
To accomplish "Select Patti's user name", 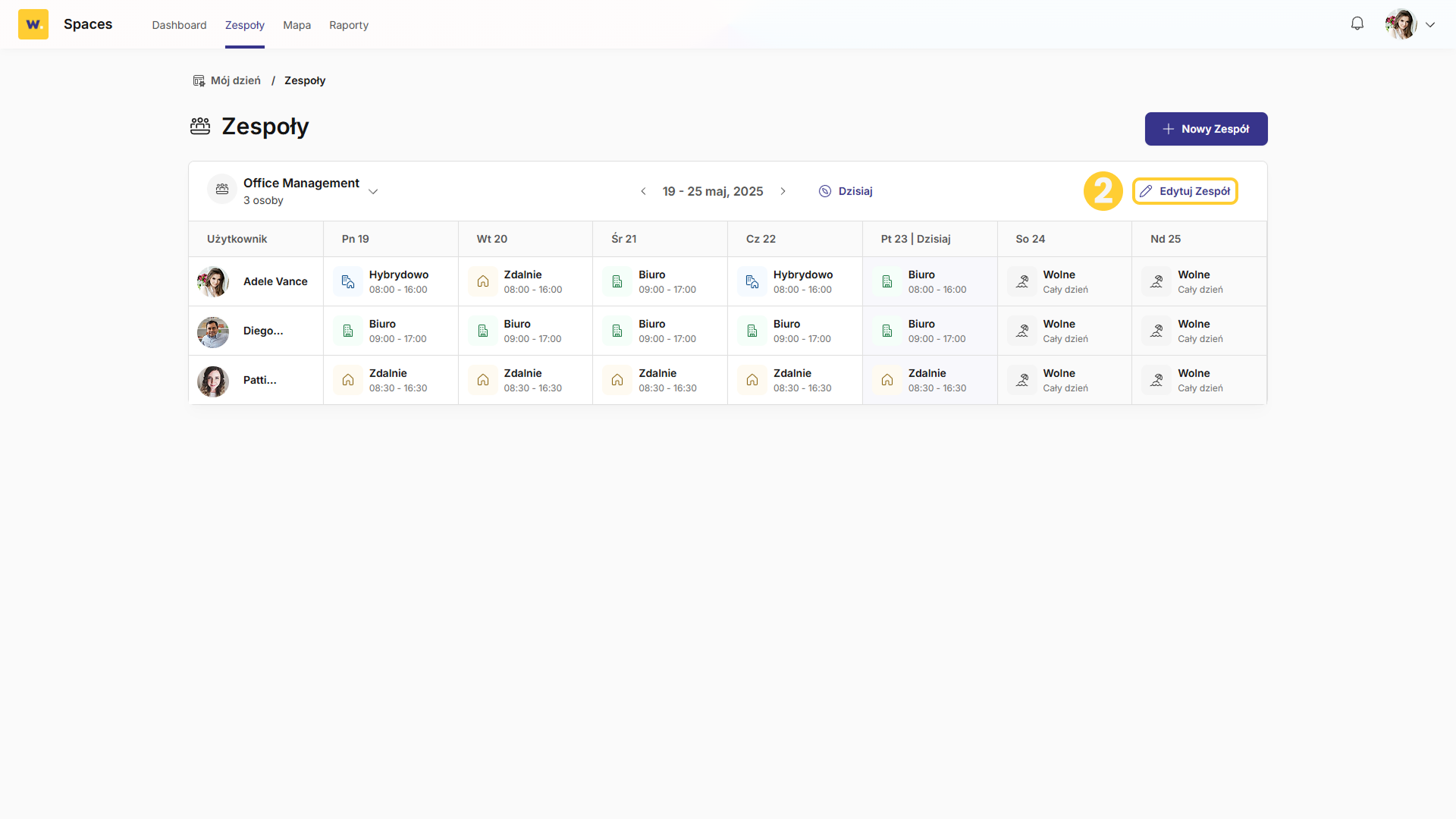I will (x=260, y=380).
